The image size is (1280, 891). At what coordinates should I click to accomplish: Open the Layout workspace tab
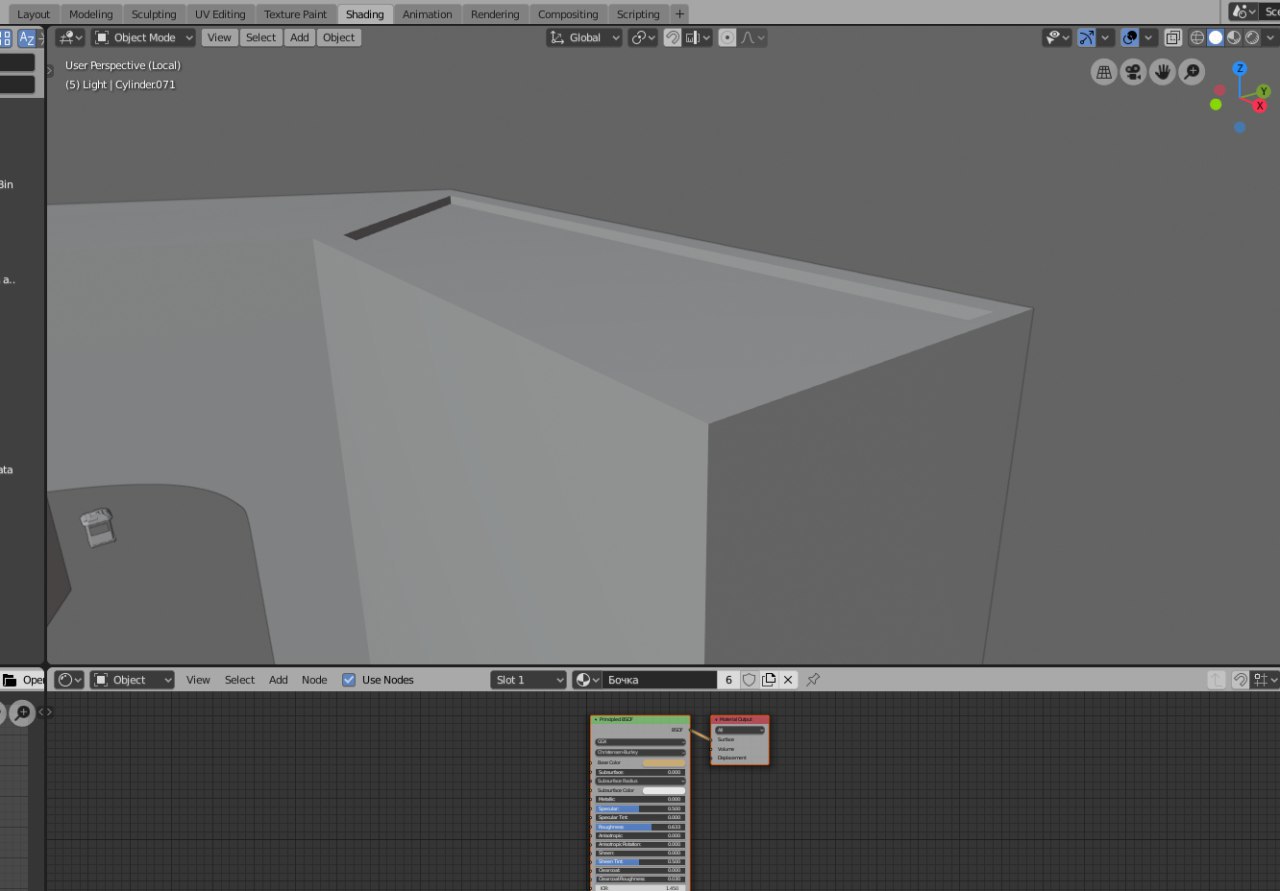(x=33, y=14)
